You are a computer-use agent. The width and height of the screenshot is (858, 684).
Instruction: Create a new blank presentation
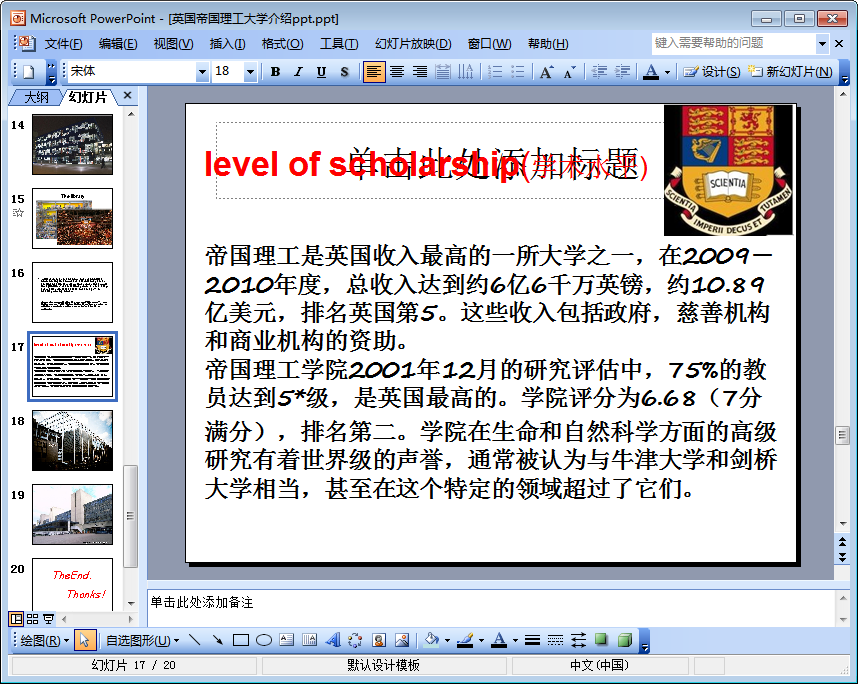click(28, 72)
